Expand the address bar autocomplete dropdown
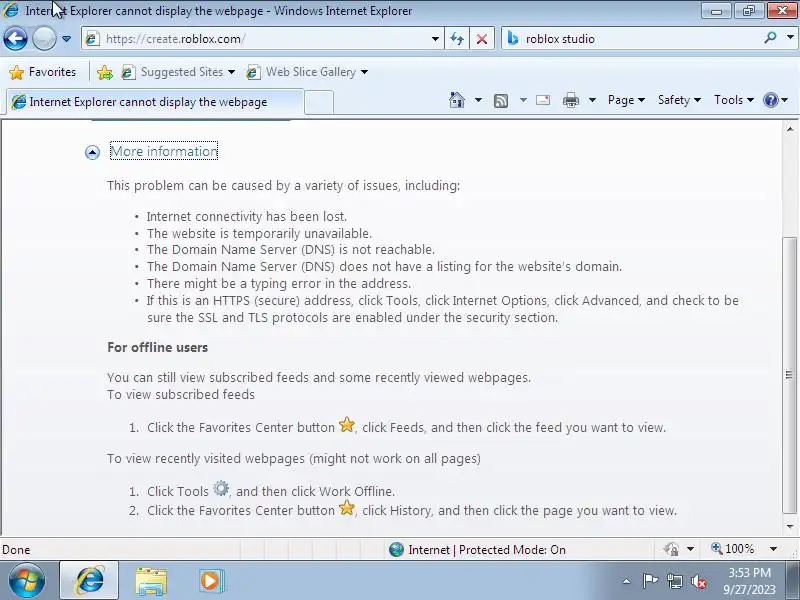This screenshot has height=600, width=800. click(x=435, y=39)
